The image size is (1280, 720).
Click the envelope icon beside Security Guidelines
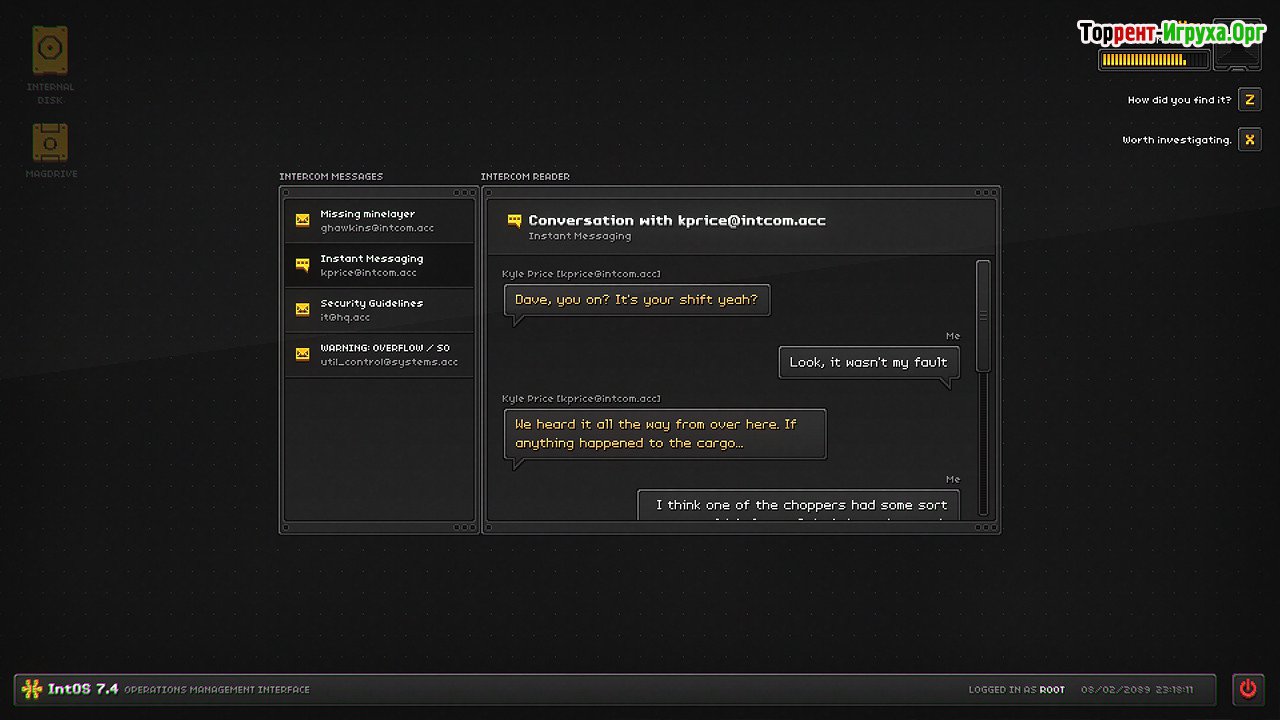pos(302,310)
